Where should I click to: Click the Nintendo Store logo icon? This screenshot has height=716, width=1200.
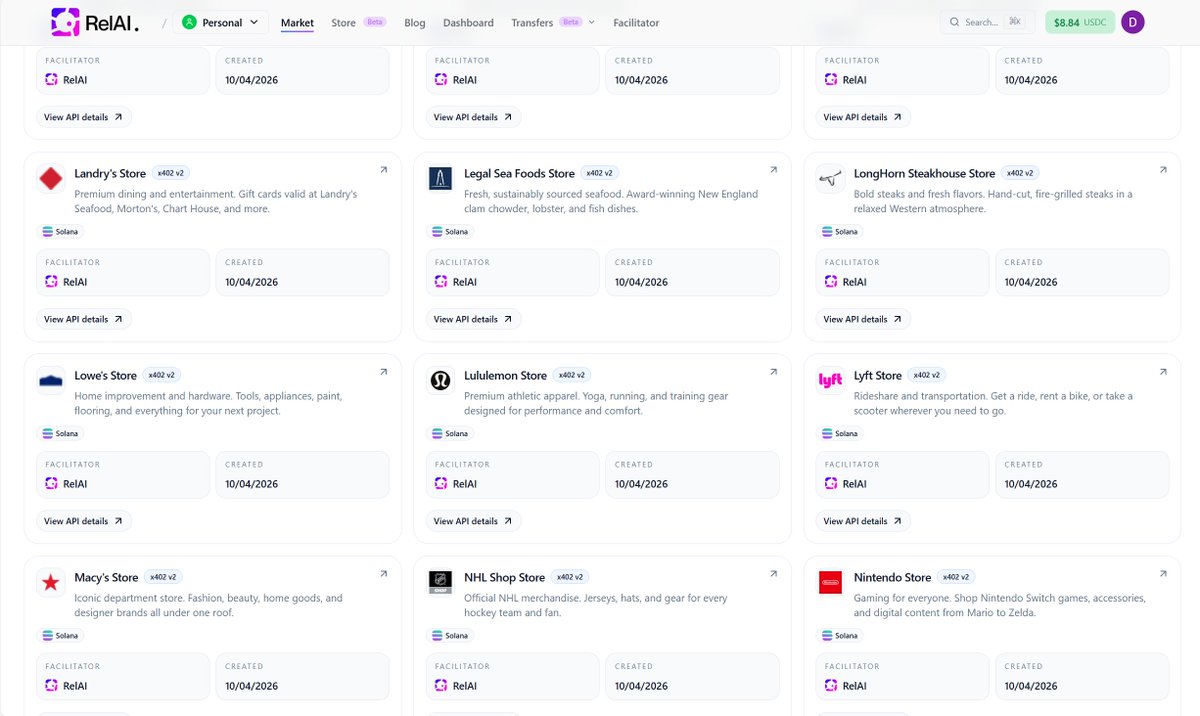(x=830, y=583)
